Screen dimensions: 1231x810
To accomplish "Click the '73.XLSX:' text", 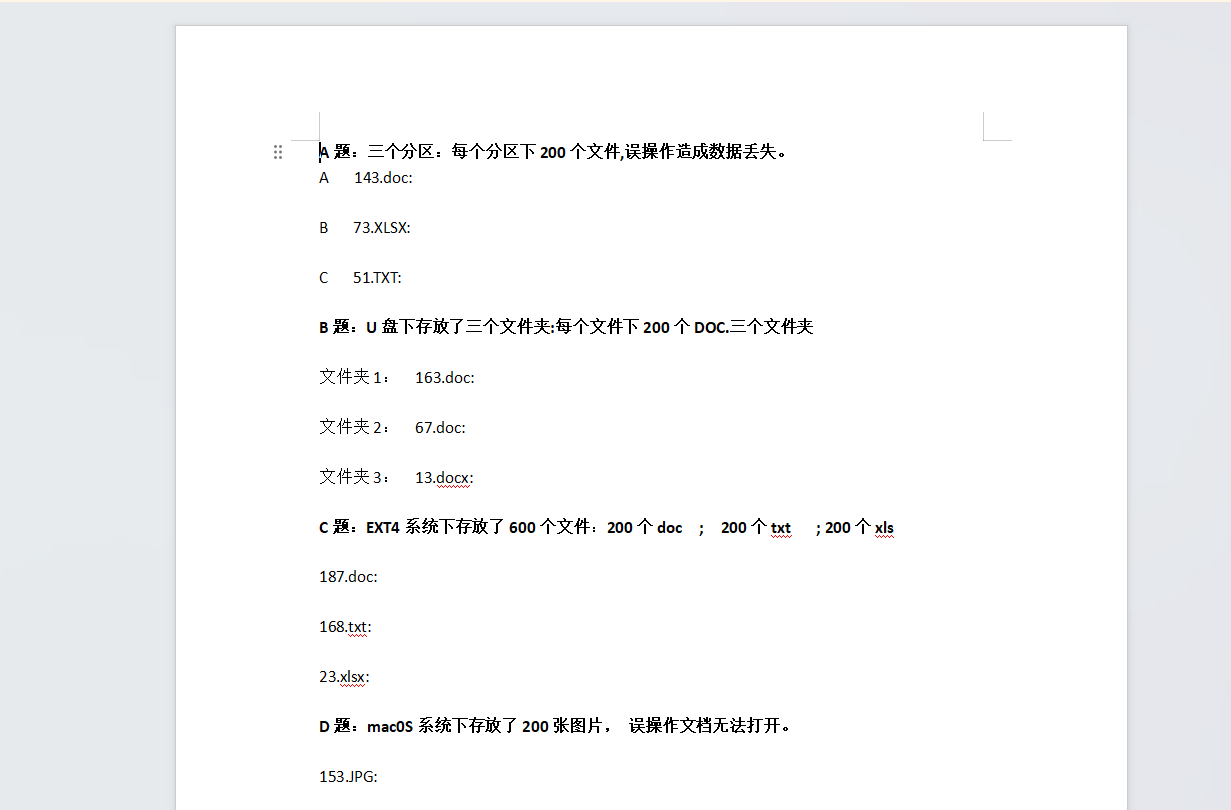I will 382,228.
